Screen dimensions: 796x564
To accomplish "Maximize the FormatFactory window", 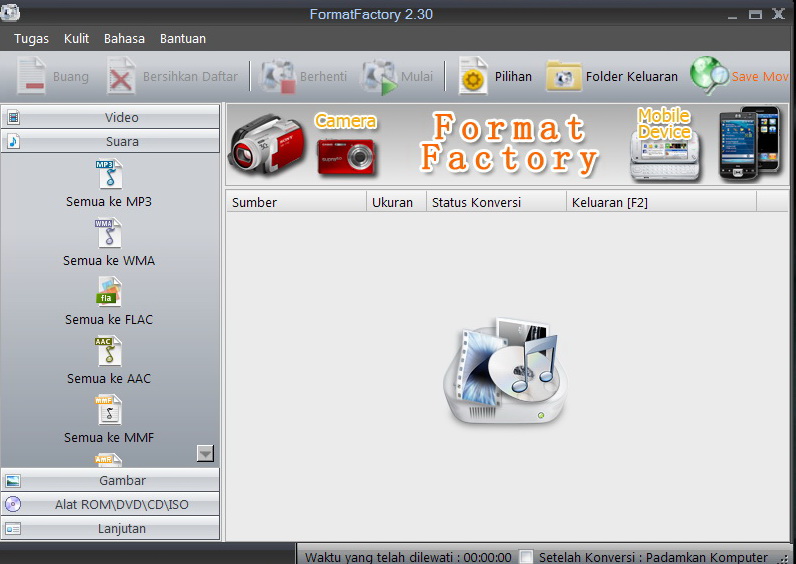I will 755,14.
